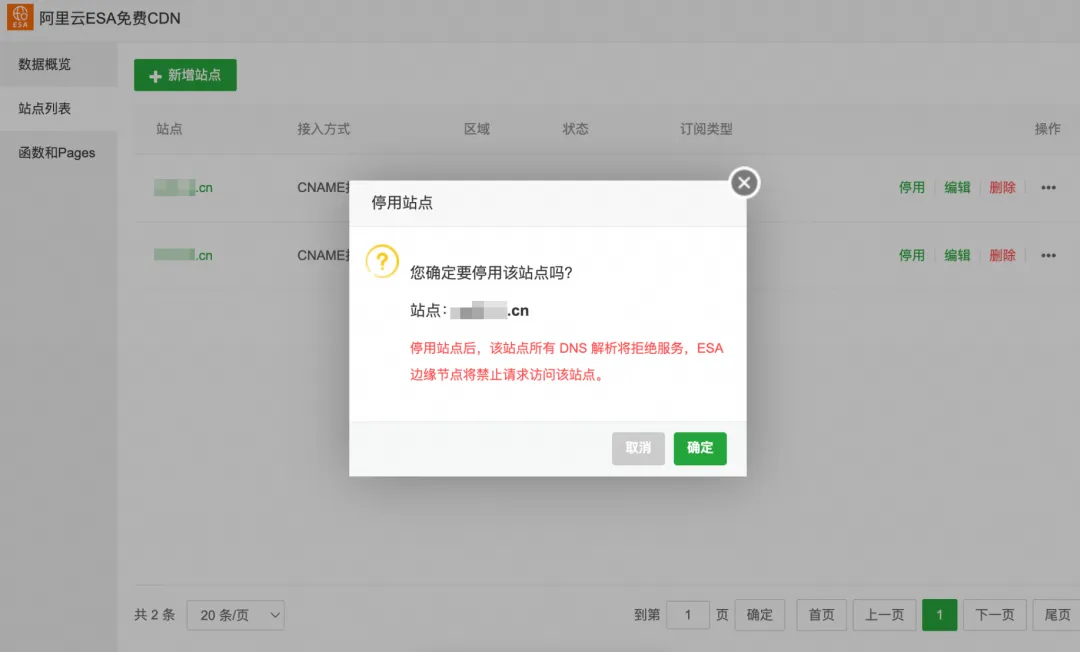The image size is (1080, 652).
Task: Click the 接入方式 column header
Action: tap(324, 129)
